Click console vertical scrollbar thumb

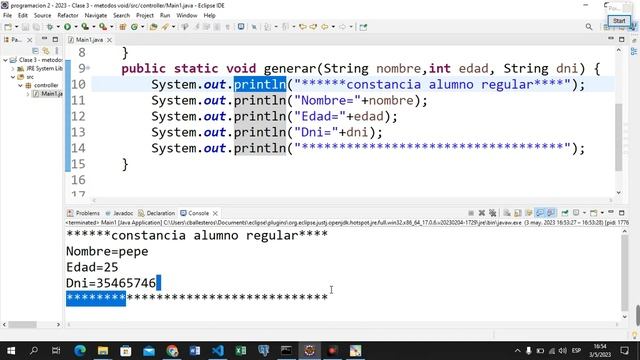tap(625, 273)
